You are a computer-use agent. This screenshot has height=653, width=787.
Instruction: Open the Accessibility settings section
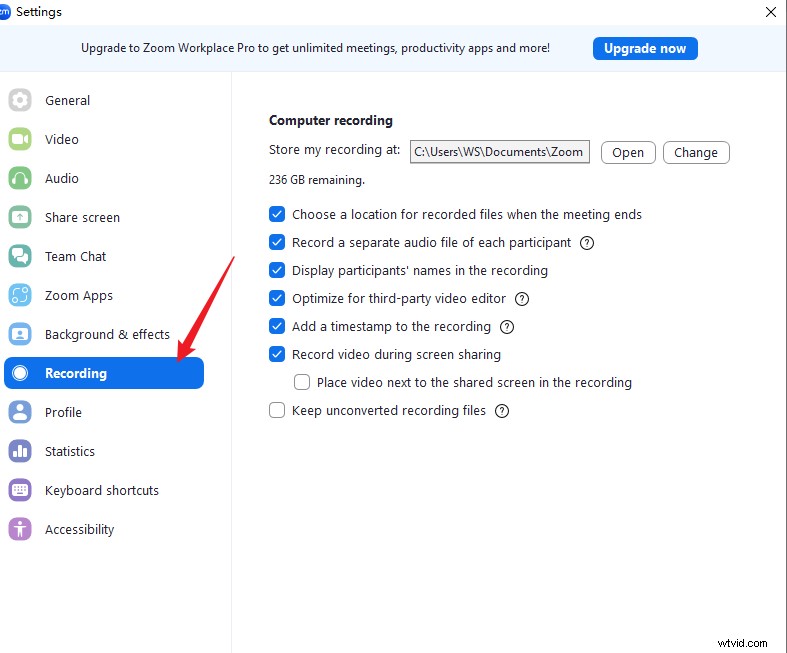pos(79,529)
